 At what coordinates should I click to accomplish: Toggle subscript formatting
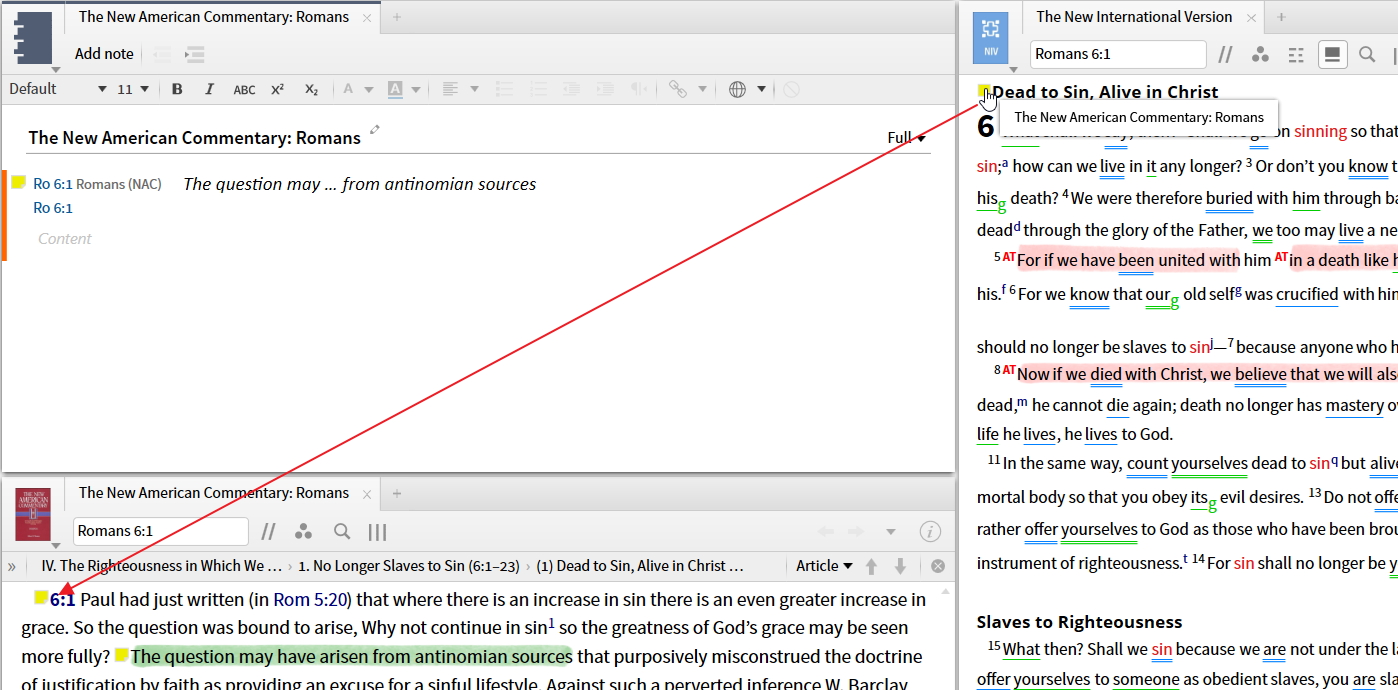click(x=311, y=89)
